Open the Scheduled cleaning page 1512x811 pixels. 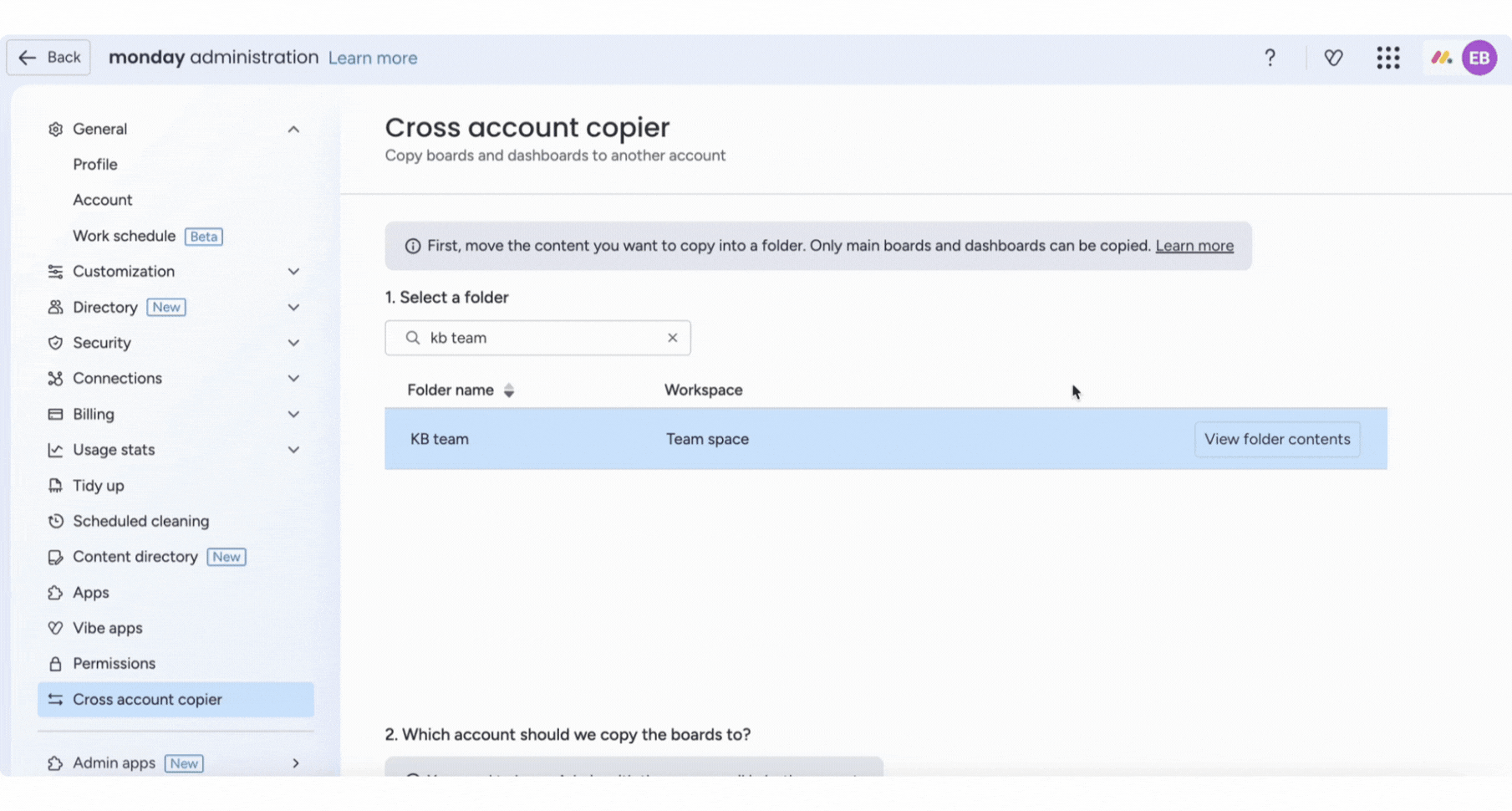141,521
